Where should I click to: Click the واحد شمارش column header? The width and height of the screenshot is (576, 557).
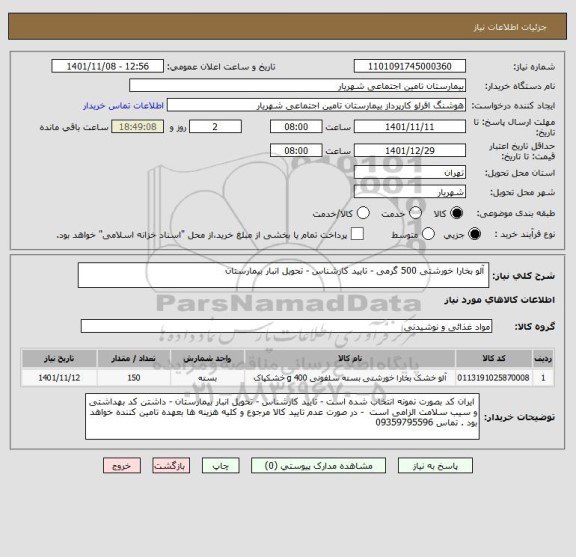click(207, 358)
